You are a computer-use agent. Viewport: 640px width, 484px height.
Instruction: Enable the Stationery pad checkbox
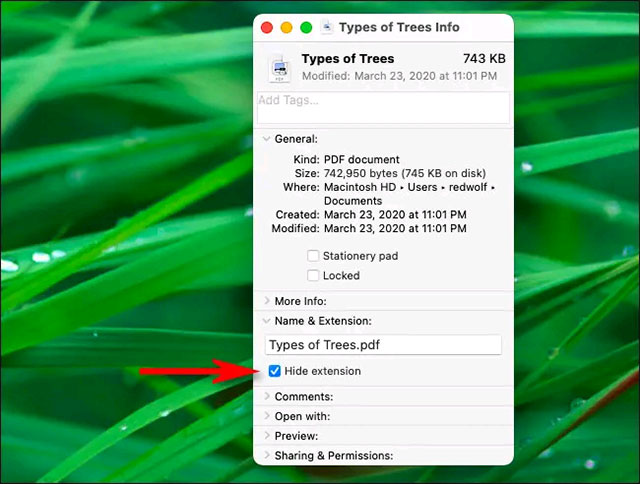(x=313, y=256)
